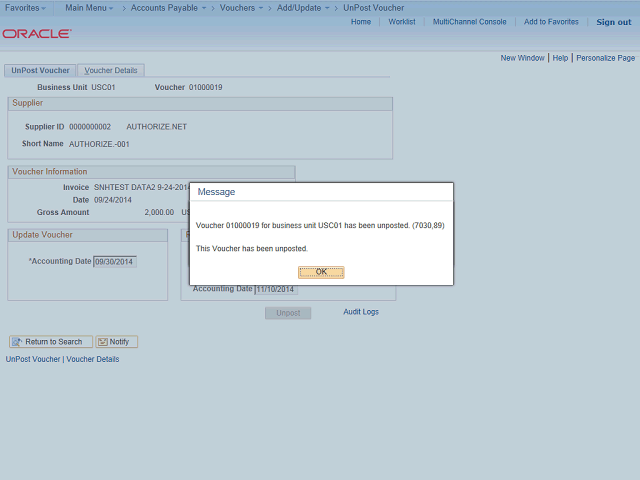Image resolution: width=640 pixels, height=480 pixels.
Task: Go to the Home link
Action: 361,22
